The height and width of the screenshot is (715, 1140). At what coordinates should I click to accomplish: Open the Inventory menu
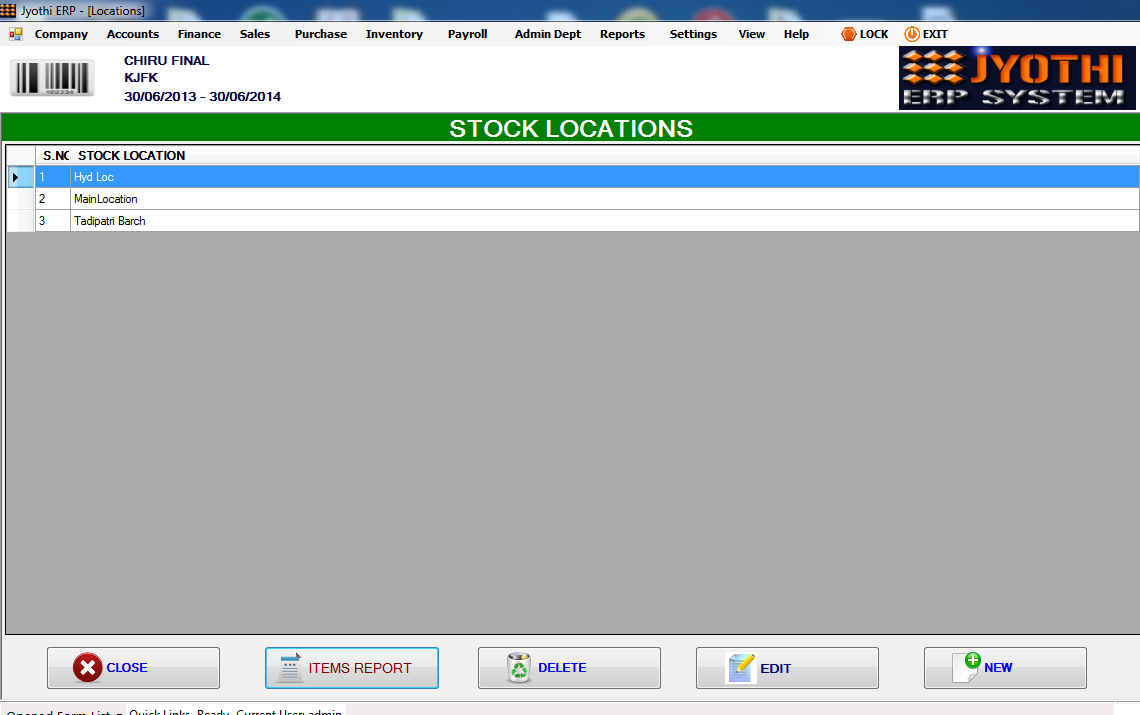click(x=393, y=33)
